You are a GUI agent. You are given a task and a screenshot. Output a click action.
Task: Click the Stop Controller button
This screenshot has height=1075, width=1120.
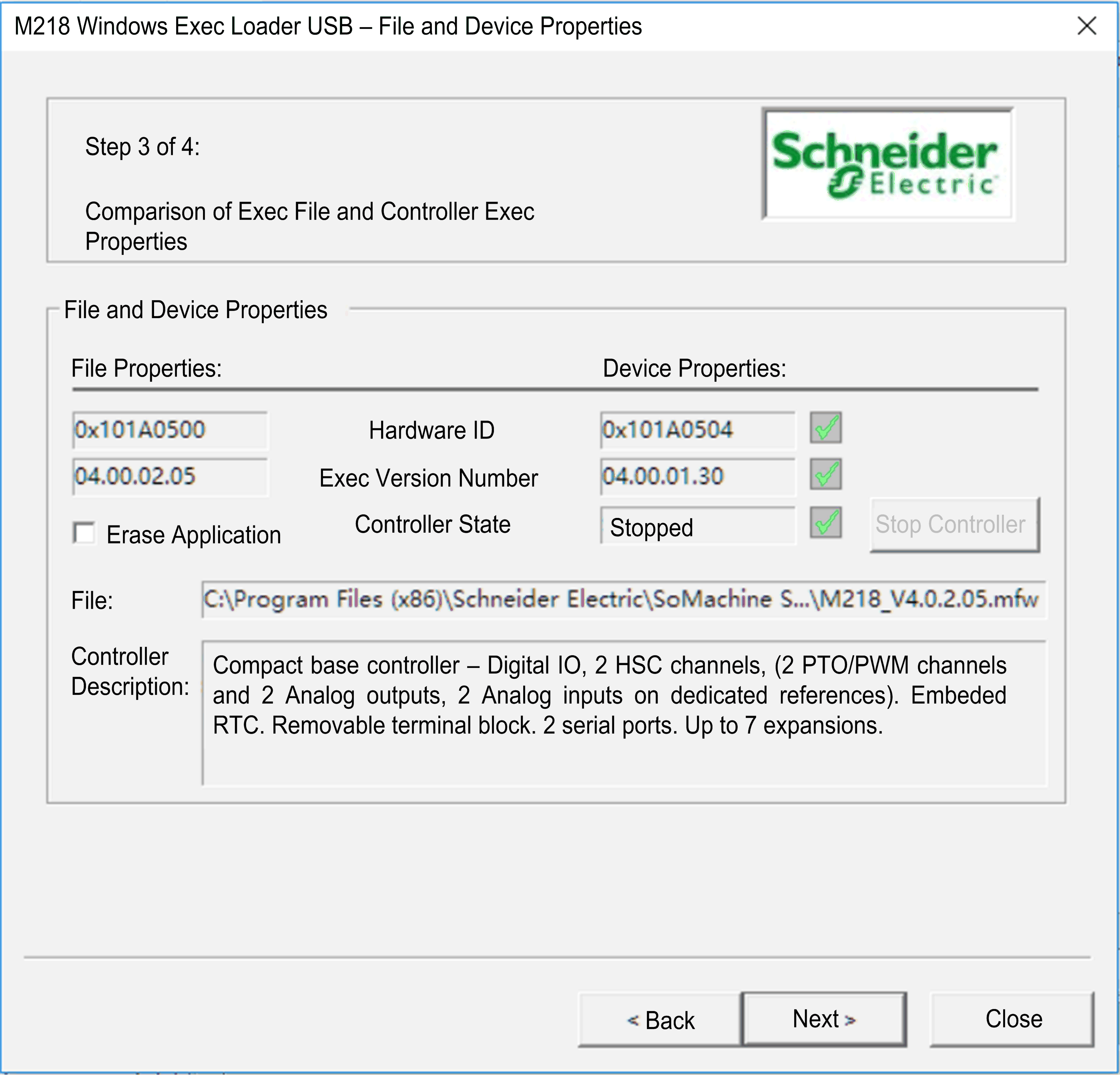954,524
